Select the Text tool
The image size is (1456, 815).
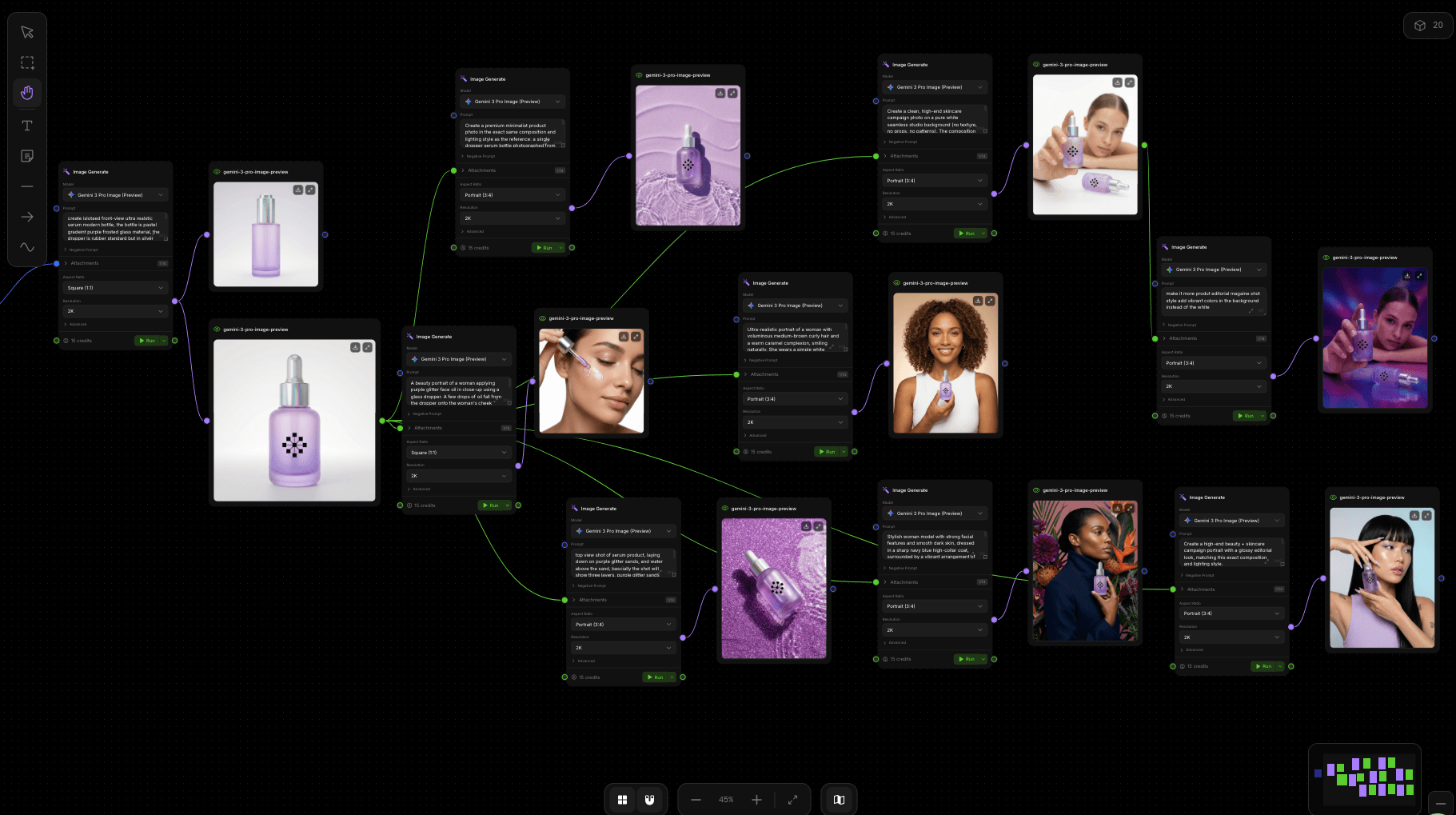tap(27, 126)
